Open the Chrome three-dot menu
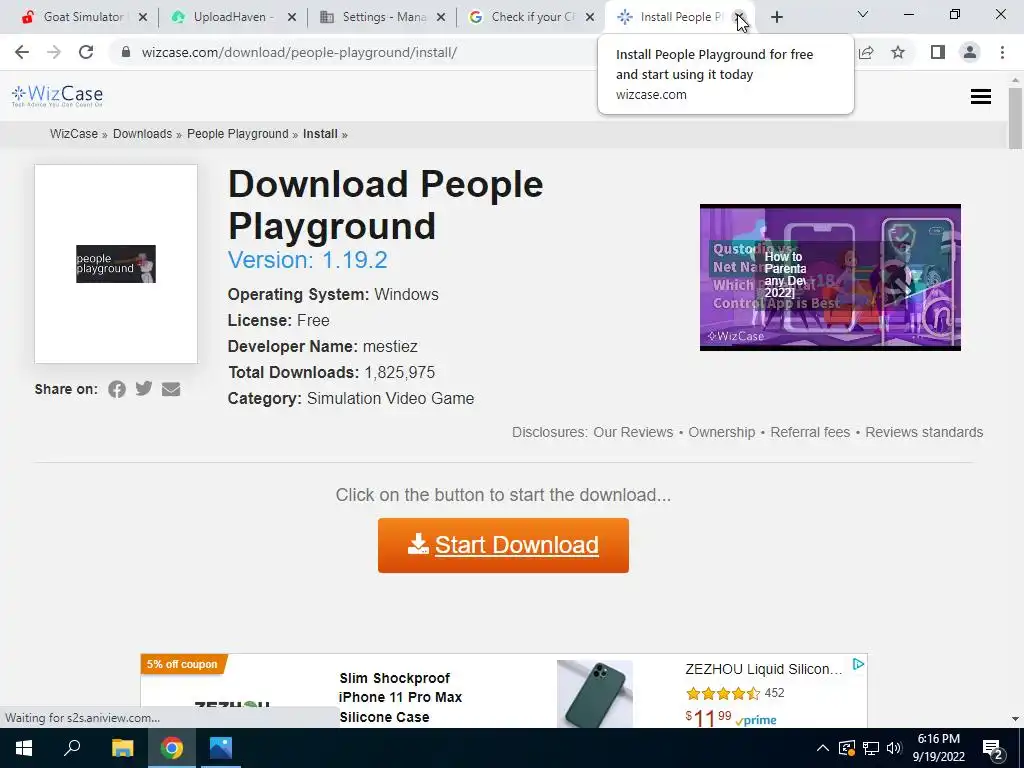 pyautogui.click(x=1002, y=52)
